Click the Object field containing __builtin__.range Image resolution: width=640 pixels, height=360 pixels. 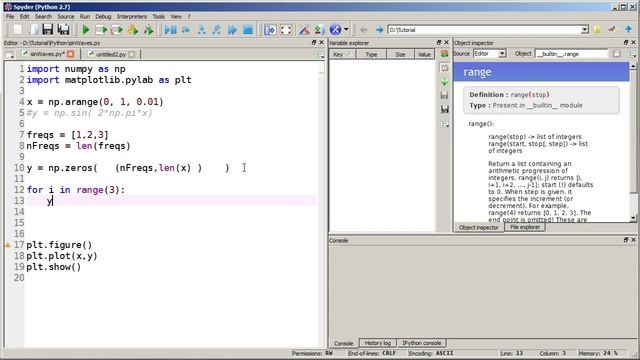571,54
